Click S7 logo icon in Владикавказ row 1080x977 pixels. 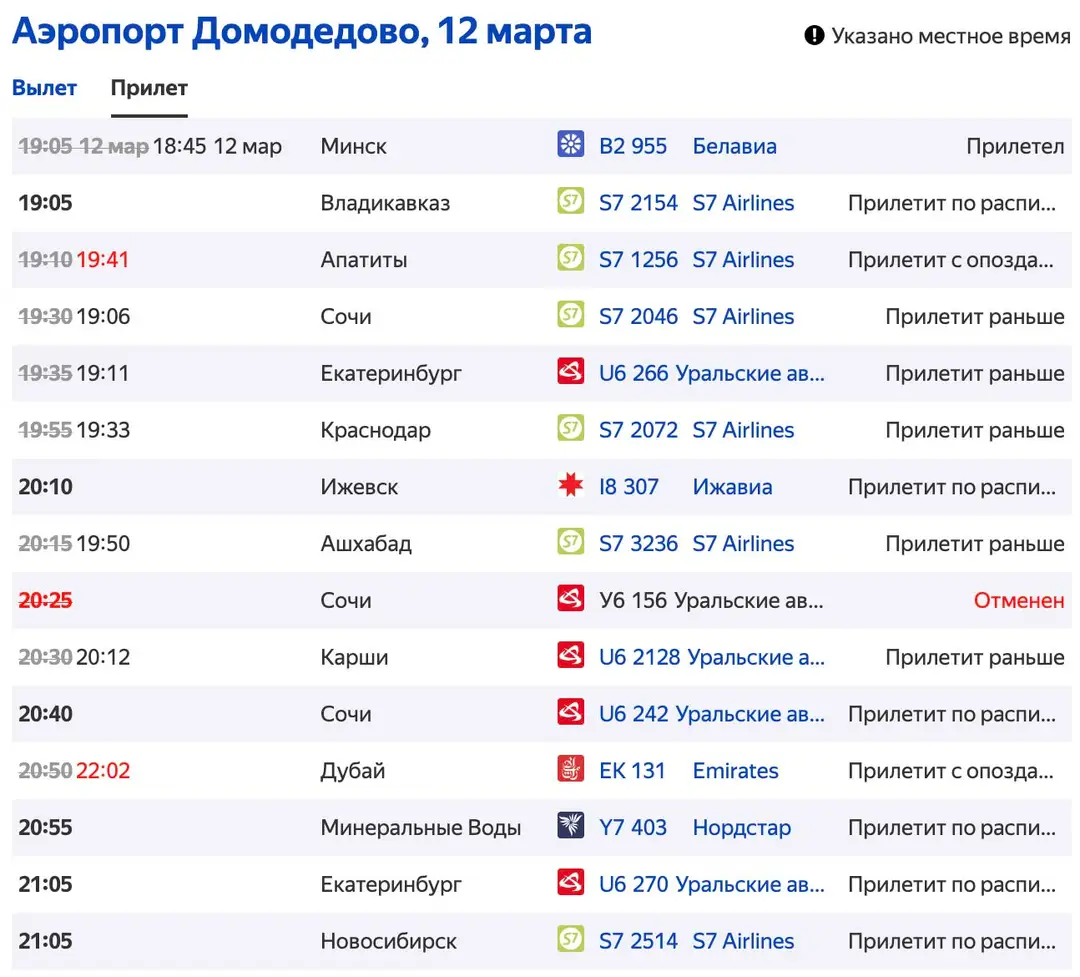click(570, 200)
